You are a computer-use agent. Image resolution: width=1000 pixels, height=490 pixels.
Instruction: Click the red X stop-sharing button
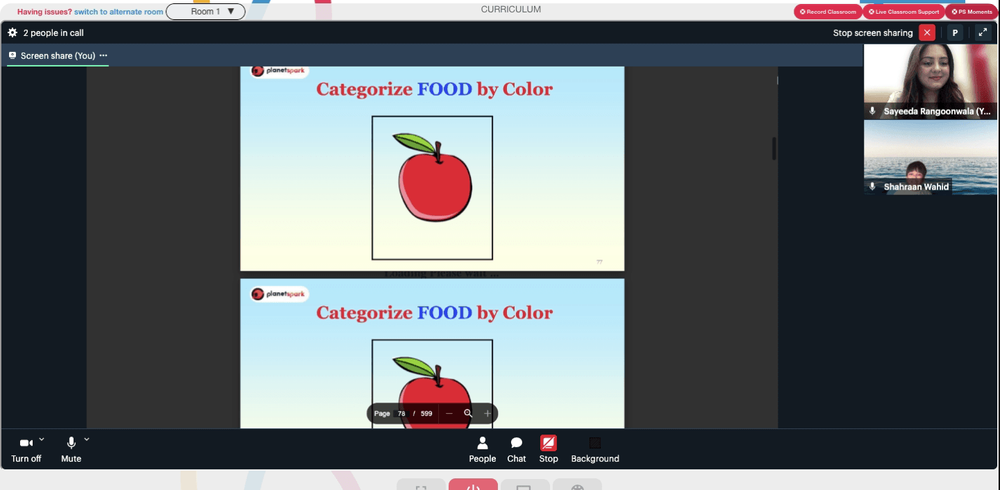pos(927,33)
